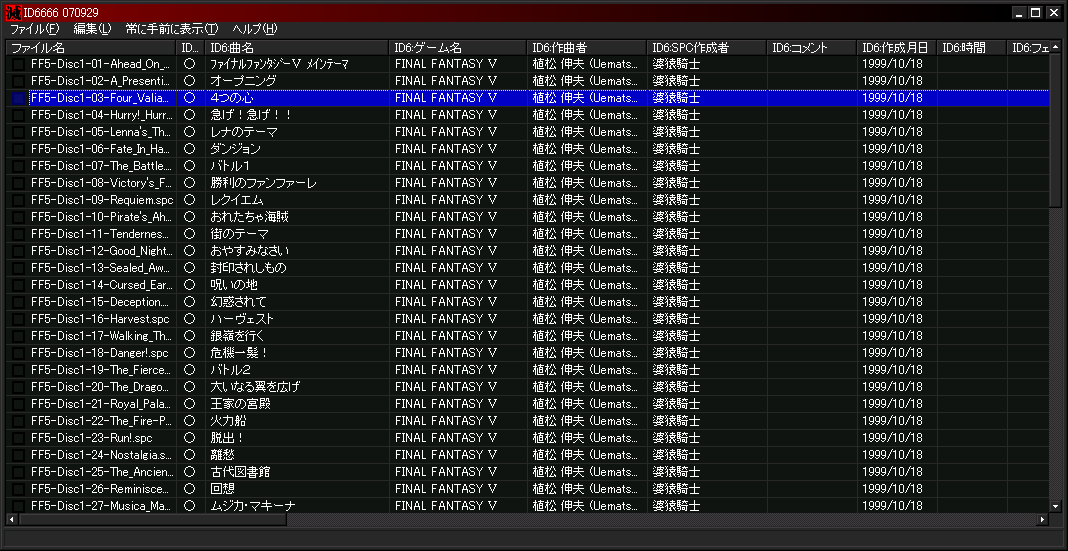Click the vertical scrollbar down arrow
The height and width of the screenshot is (551, 1068).
pos(1056,506)
